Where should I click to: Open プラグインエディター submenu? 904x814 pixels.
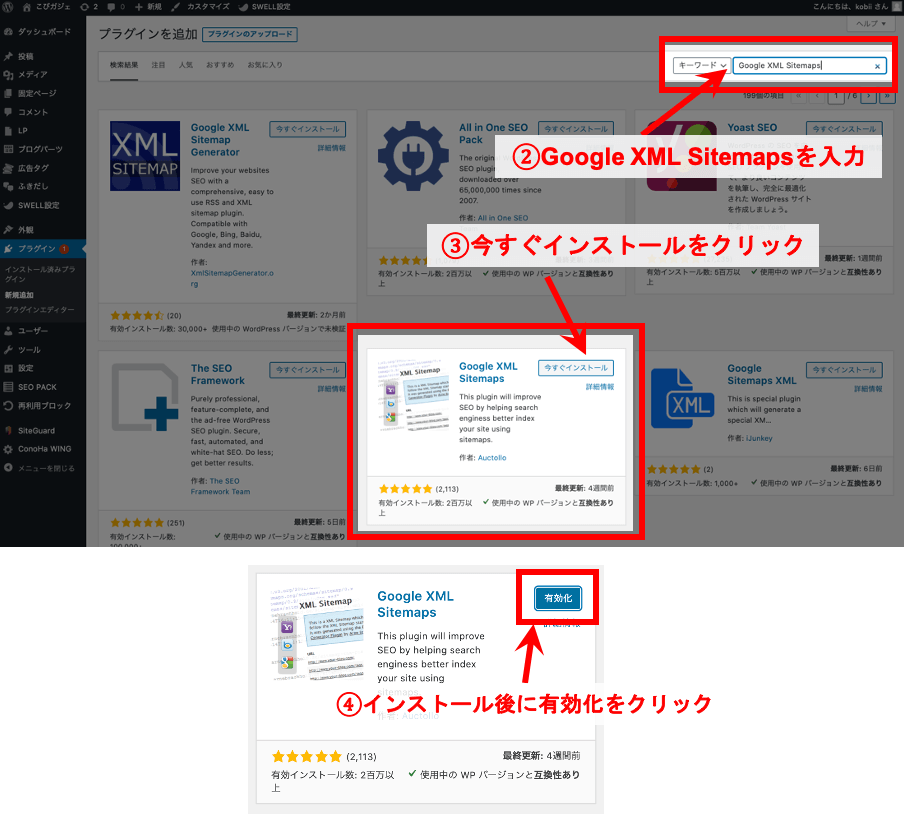pyautogui.click(x=39, y=310)
